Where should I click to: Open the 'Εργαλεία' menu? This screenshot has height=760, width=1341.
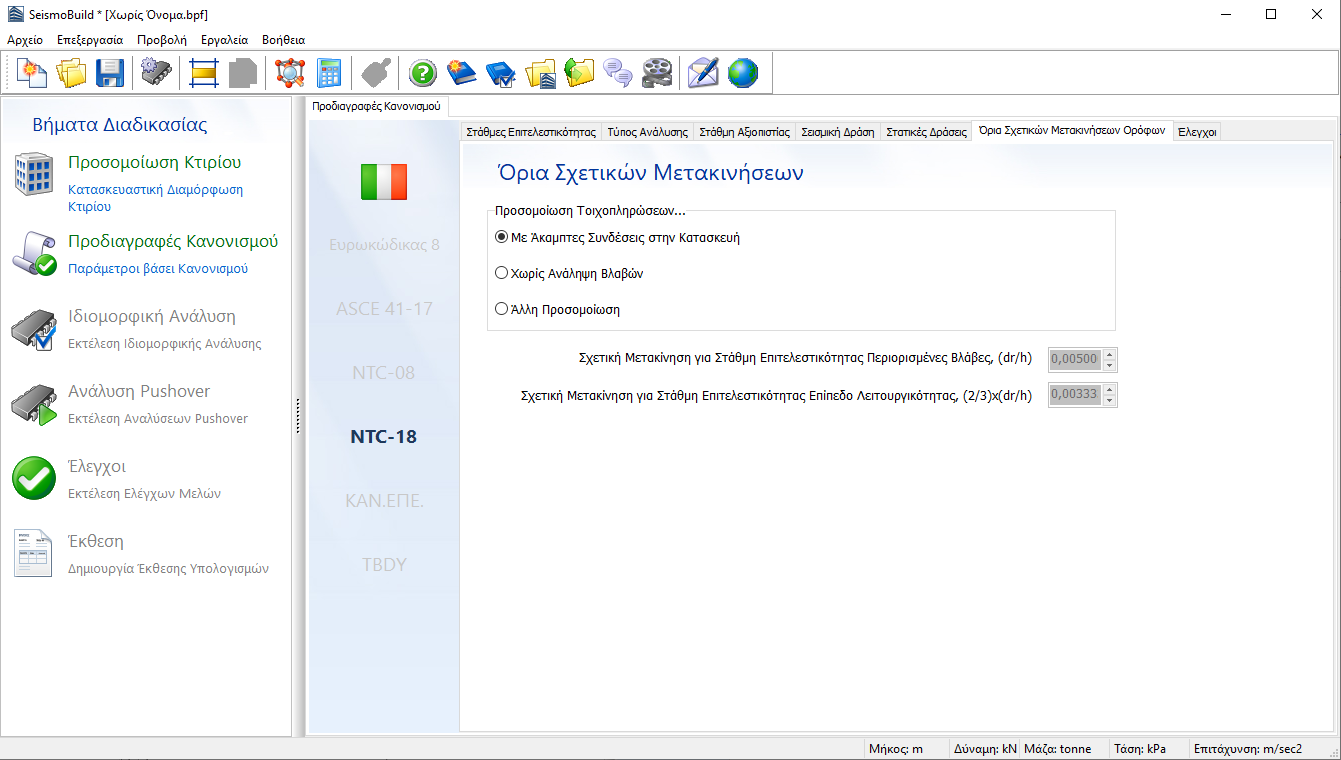point(224,40)
